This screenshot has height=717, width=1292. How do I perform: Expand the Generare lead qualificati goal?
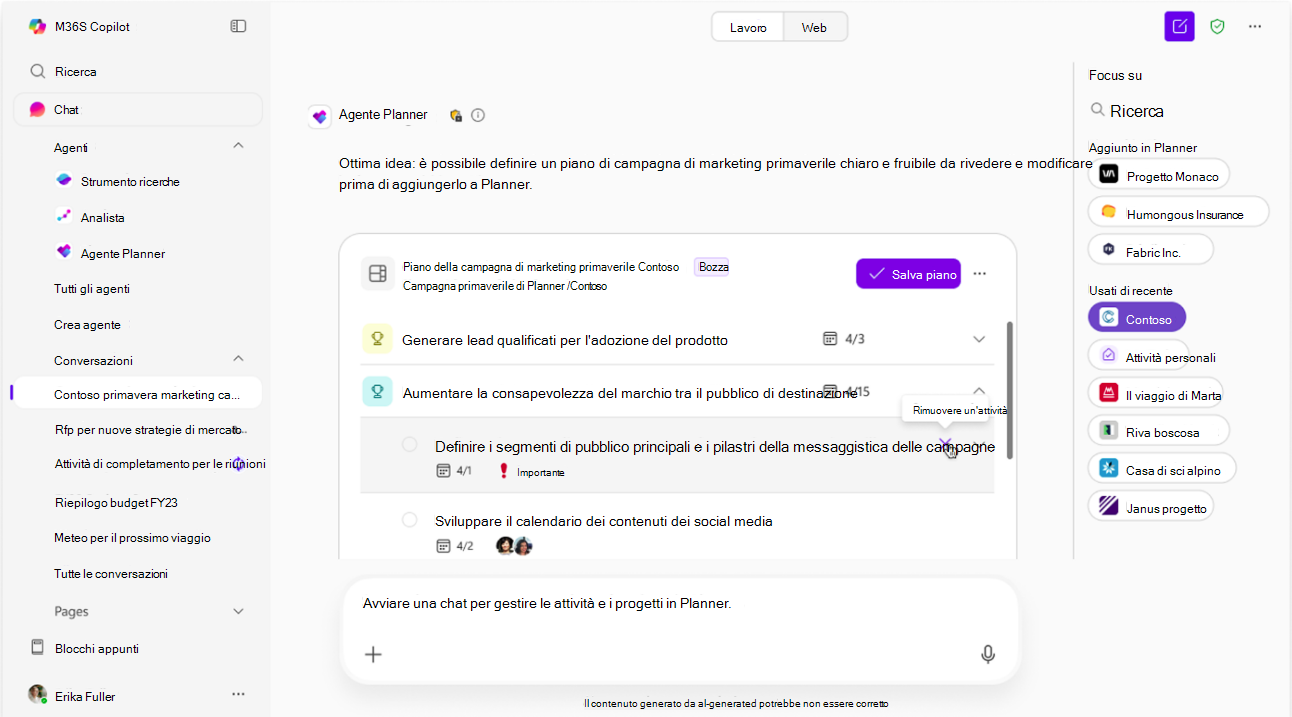pyautogui.click(x=979, y=339)
